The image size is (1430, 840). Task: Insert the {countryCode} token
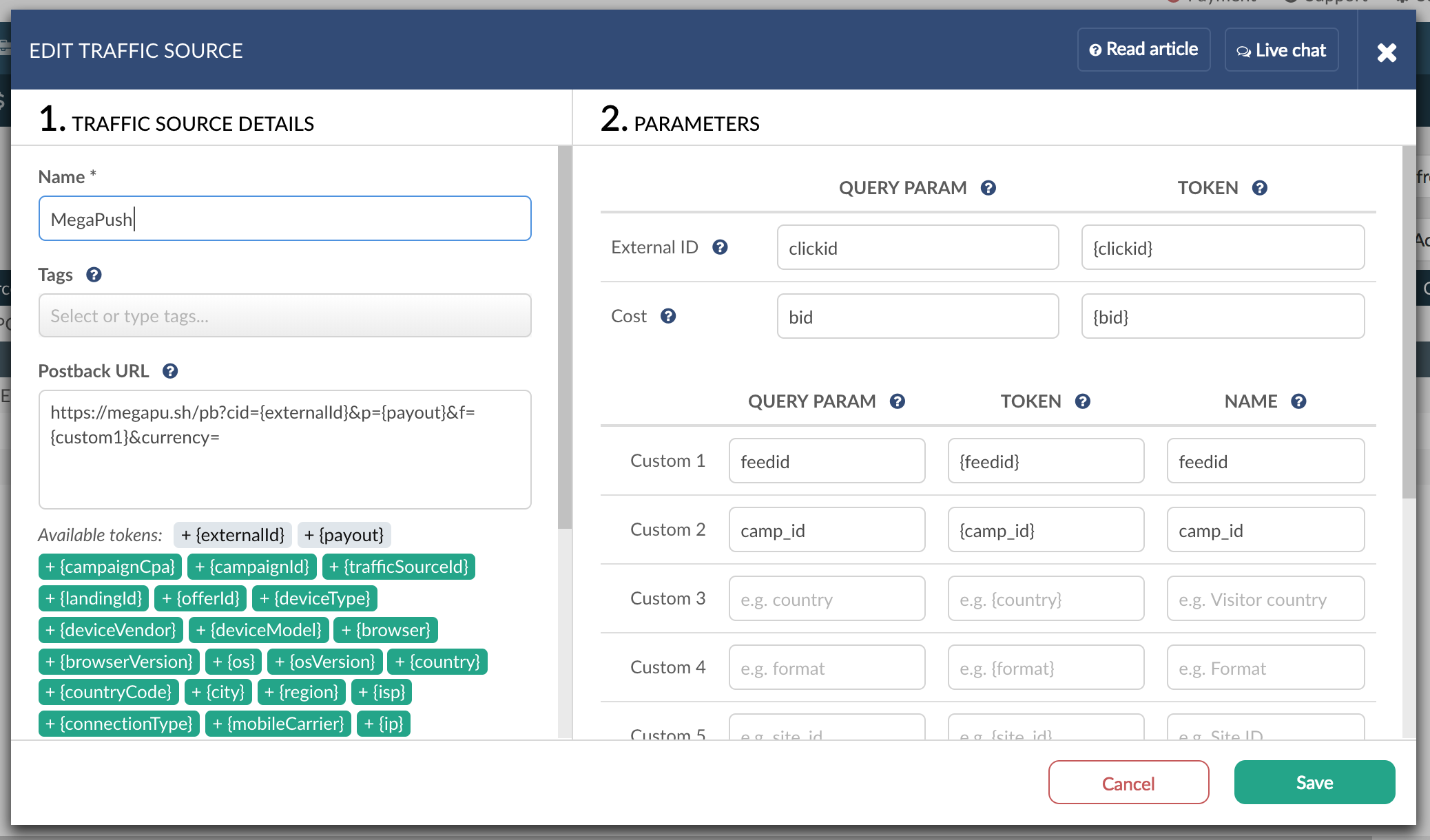click(x=109, y=692)
